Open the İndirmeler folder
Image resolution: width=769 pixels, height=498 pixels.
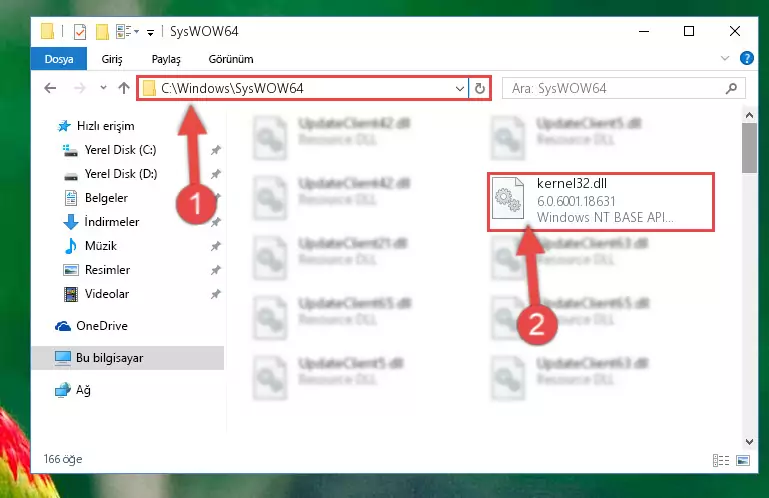pos(111,222)
